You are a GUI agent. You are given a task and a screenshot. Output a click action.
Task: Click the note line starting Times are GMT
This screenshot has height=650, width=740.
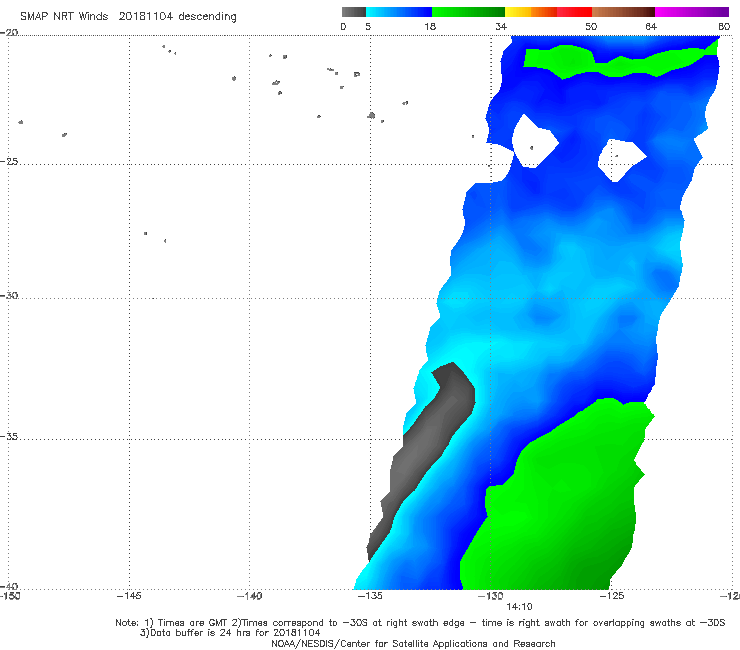(x=420, y=623)
